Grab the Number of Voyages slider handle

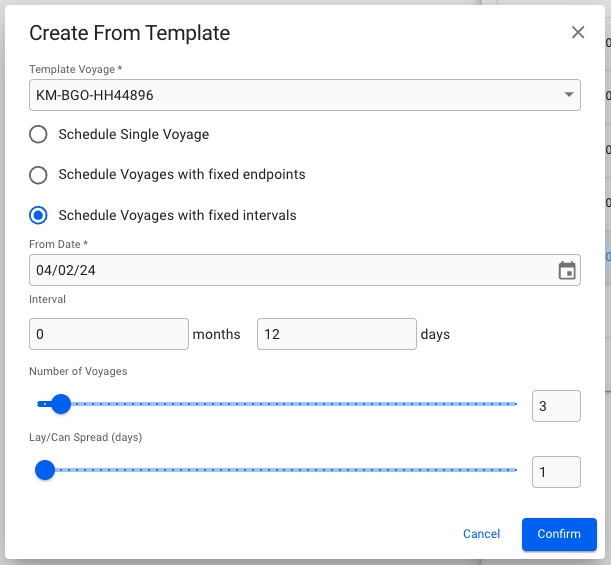click(x=61, y=404)
